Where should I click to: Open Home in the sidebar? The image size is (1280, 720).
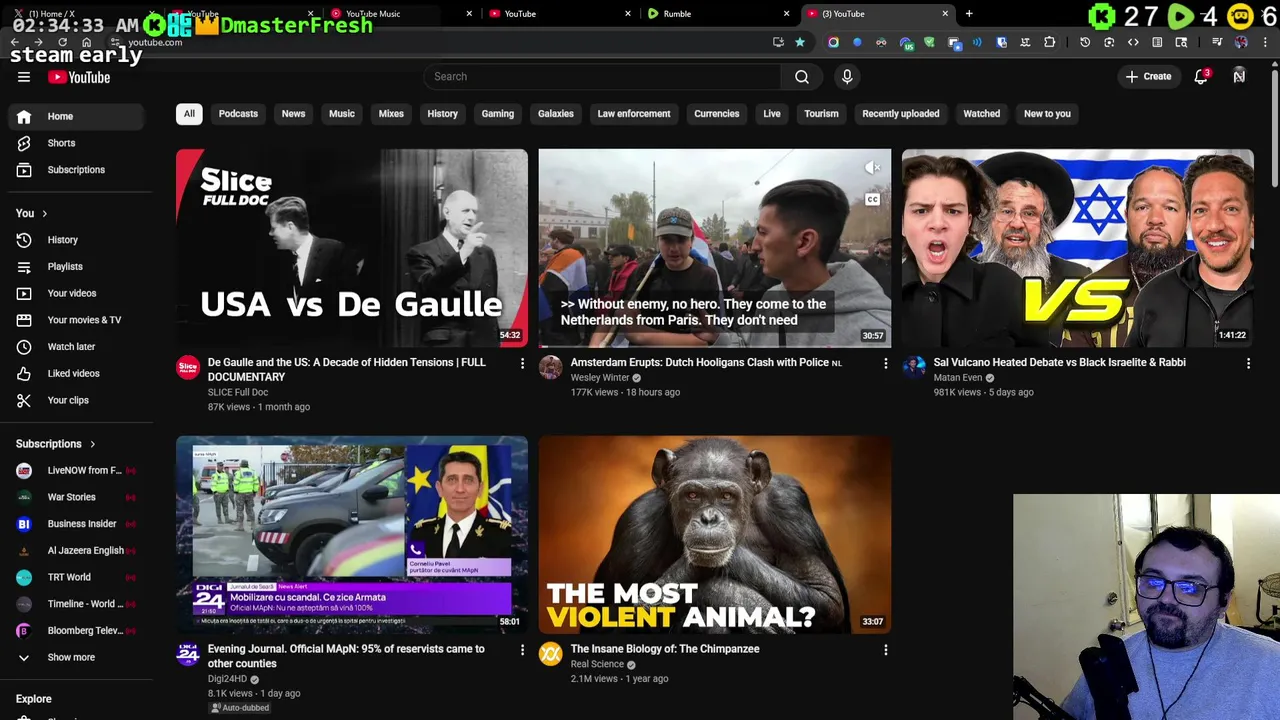[x=76, y=116]
